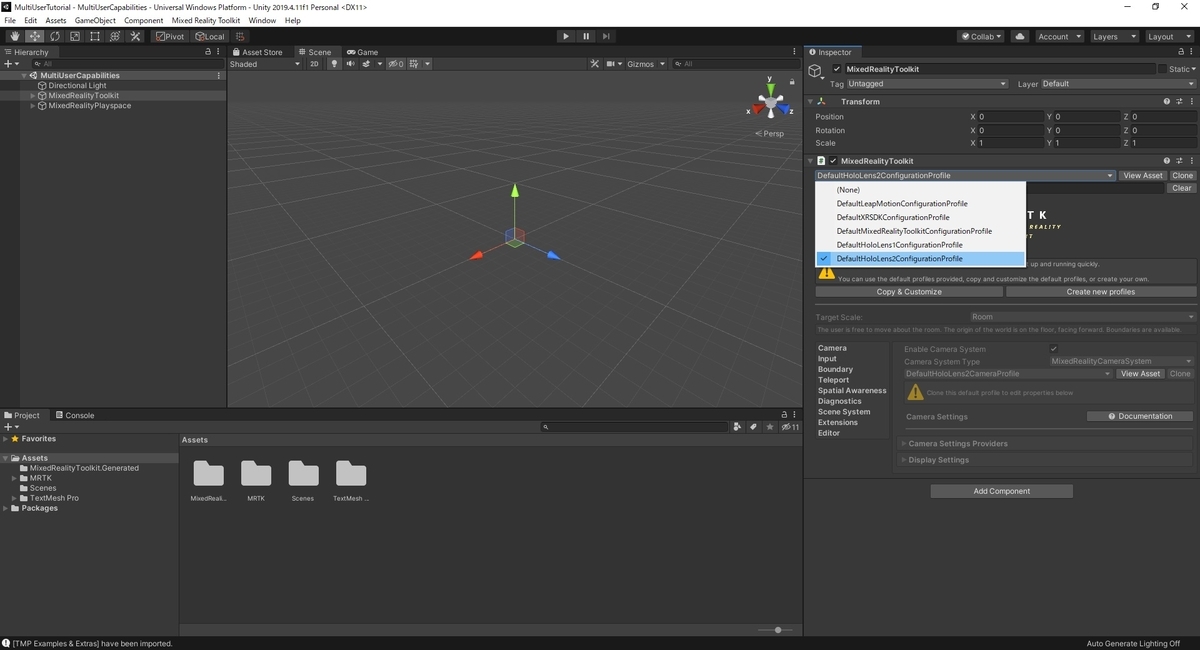The width and height of the screenshot is (1200, 650).
Task: Open the Layer Default dropdown
Action: click(1118, 84)
